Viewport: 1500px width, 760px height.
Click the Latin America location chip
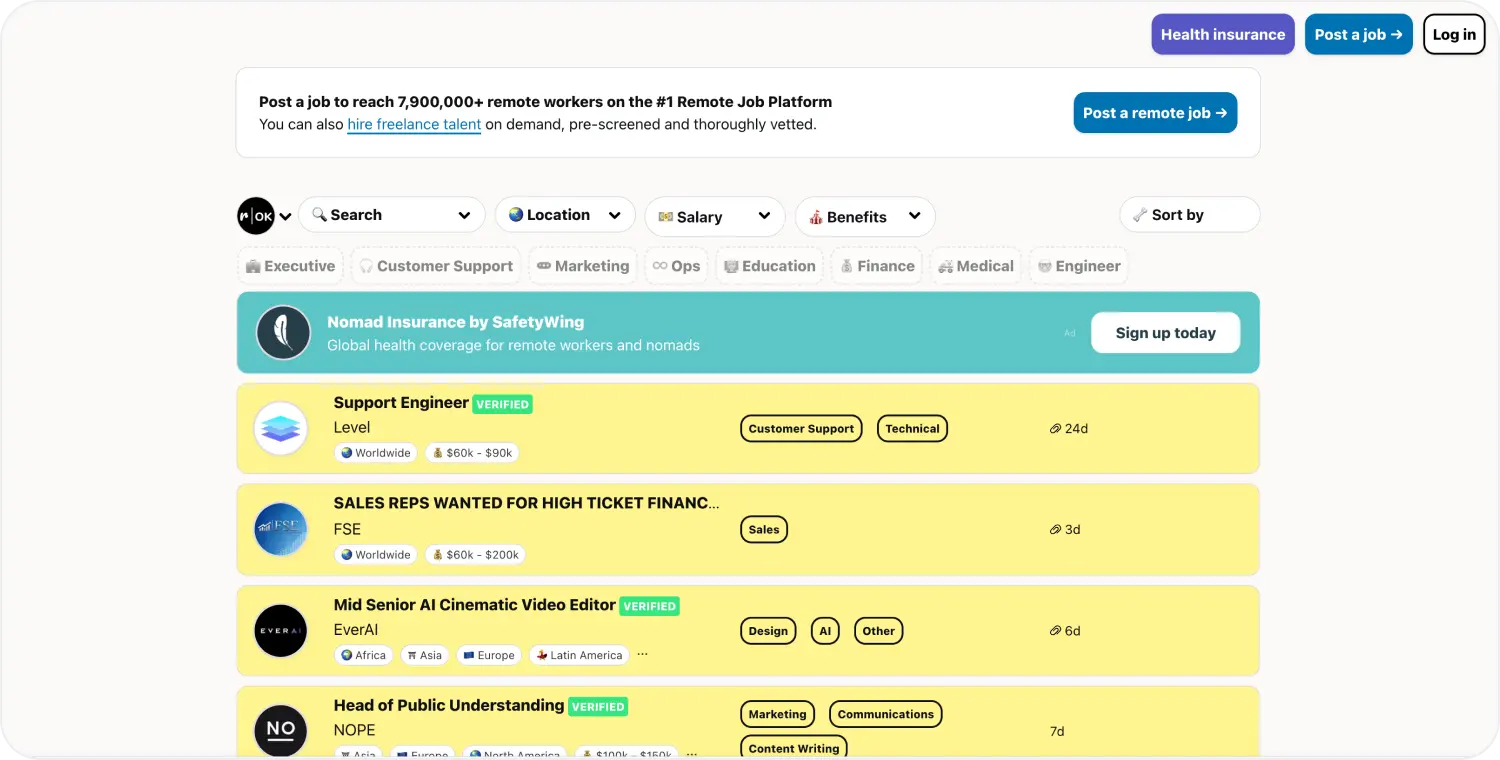click(x=579, y=656)
